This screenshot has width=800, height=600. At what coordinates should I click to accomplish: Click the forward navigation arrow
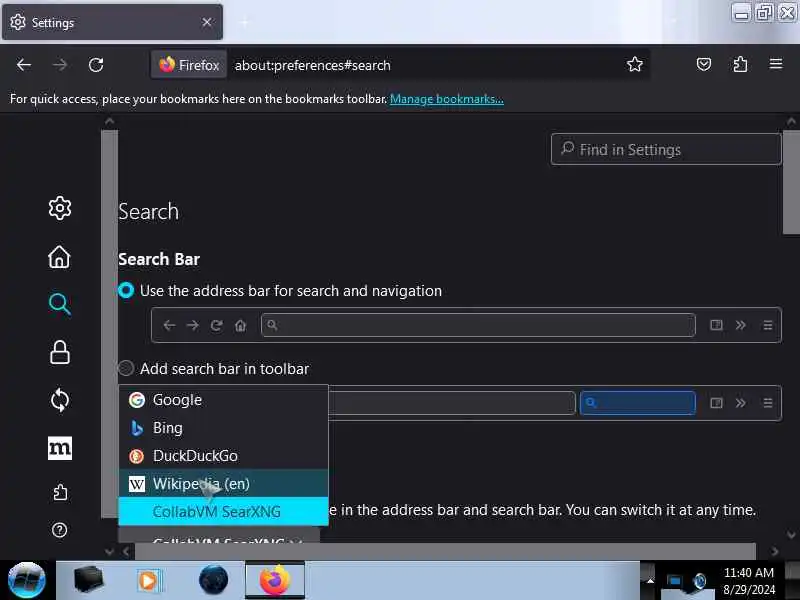pyautogui.click(x=60, y=65)
